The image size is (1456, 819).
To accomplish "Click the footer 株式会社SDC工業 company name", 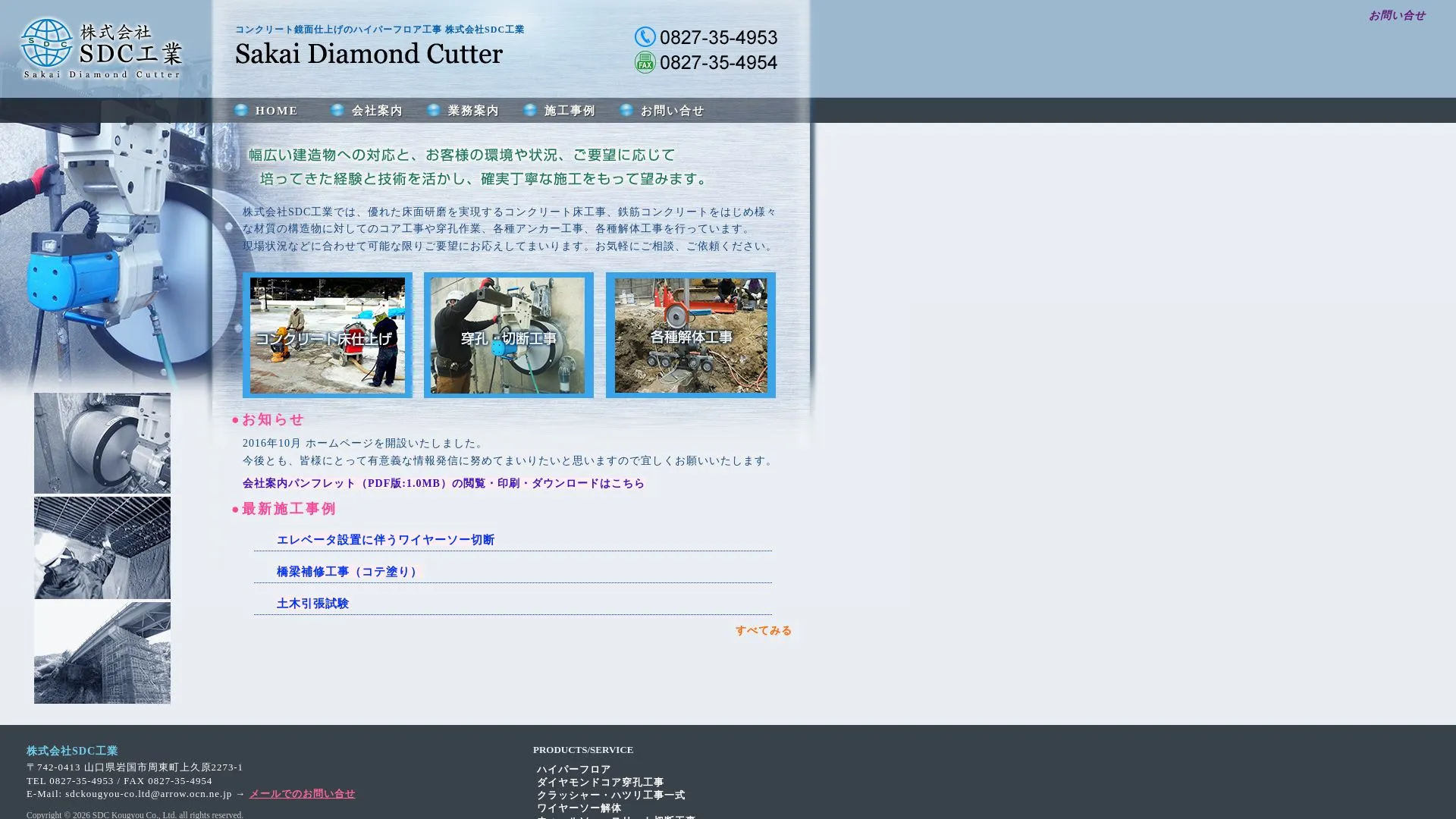I will pyautogui.click(x=72, y=751).
